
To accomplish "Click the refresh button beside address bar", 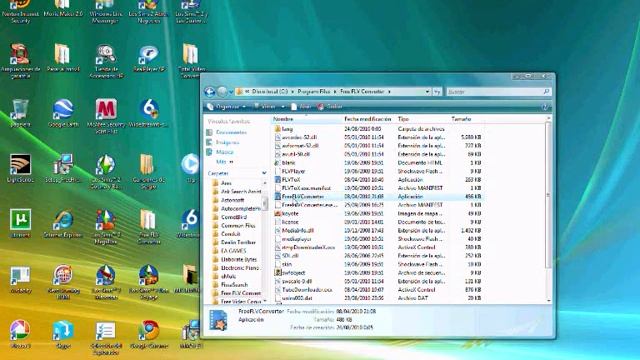I will pos(437,92).
